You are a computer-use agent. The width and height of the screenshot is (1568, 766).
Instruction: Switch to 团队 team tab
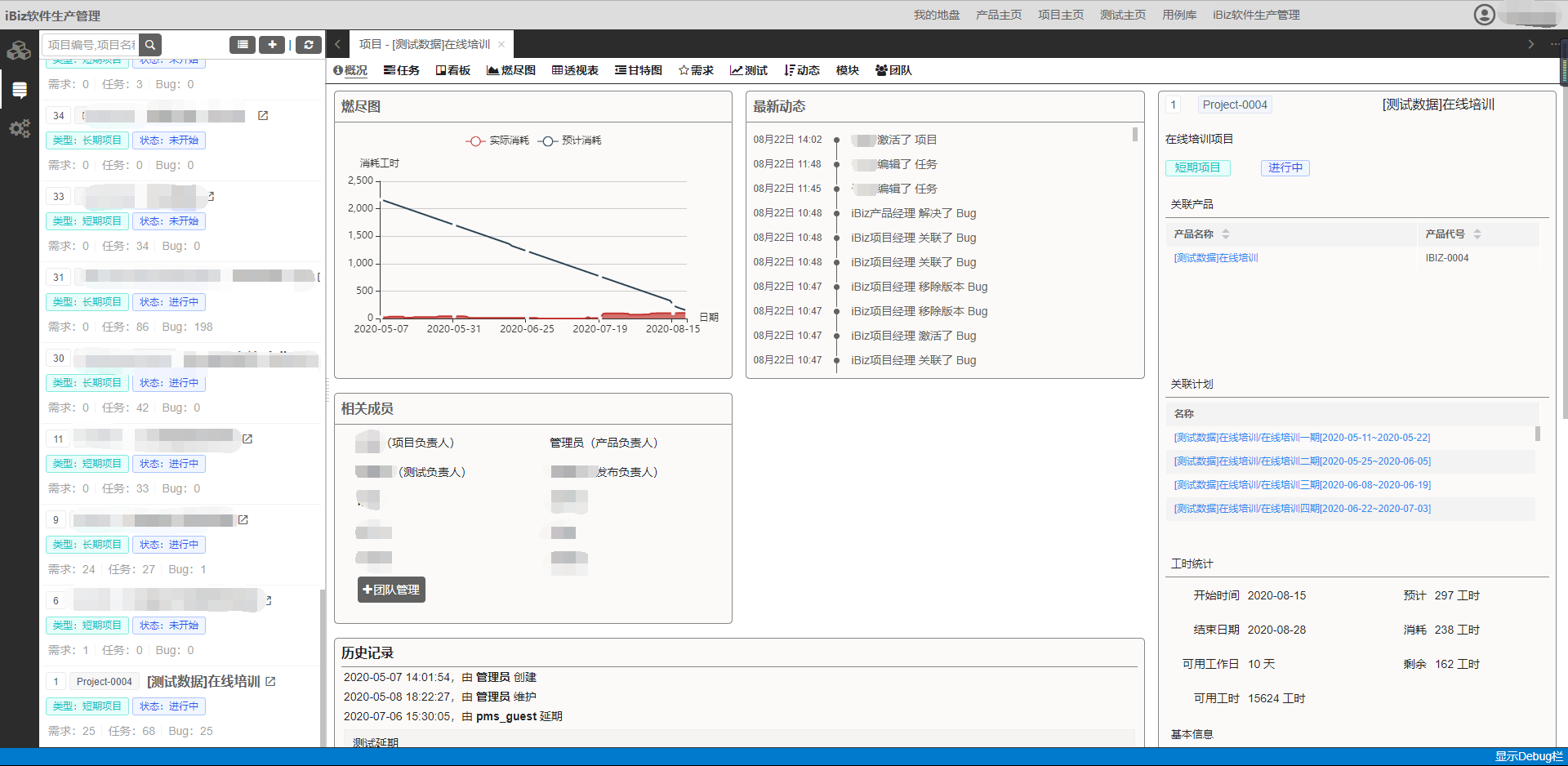(893, 71)
